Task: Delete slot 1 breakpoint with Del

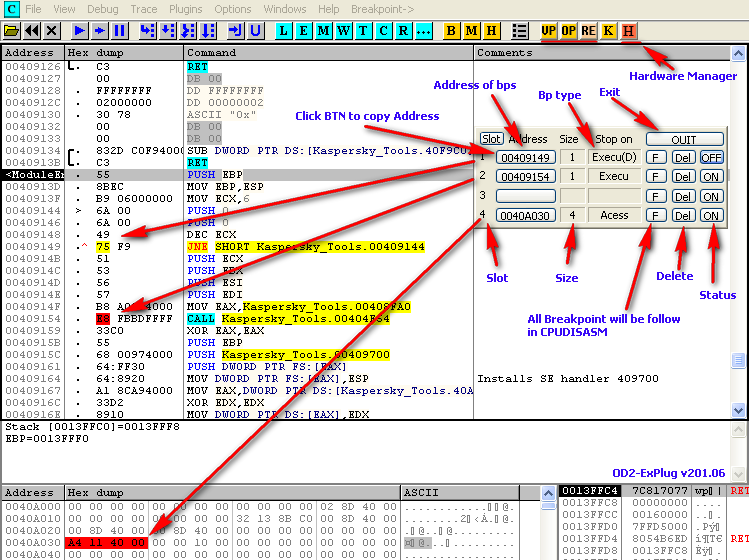Action: click(683, 157)
